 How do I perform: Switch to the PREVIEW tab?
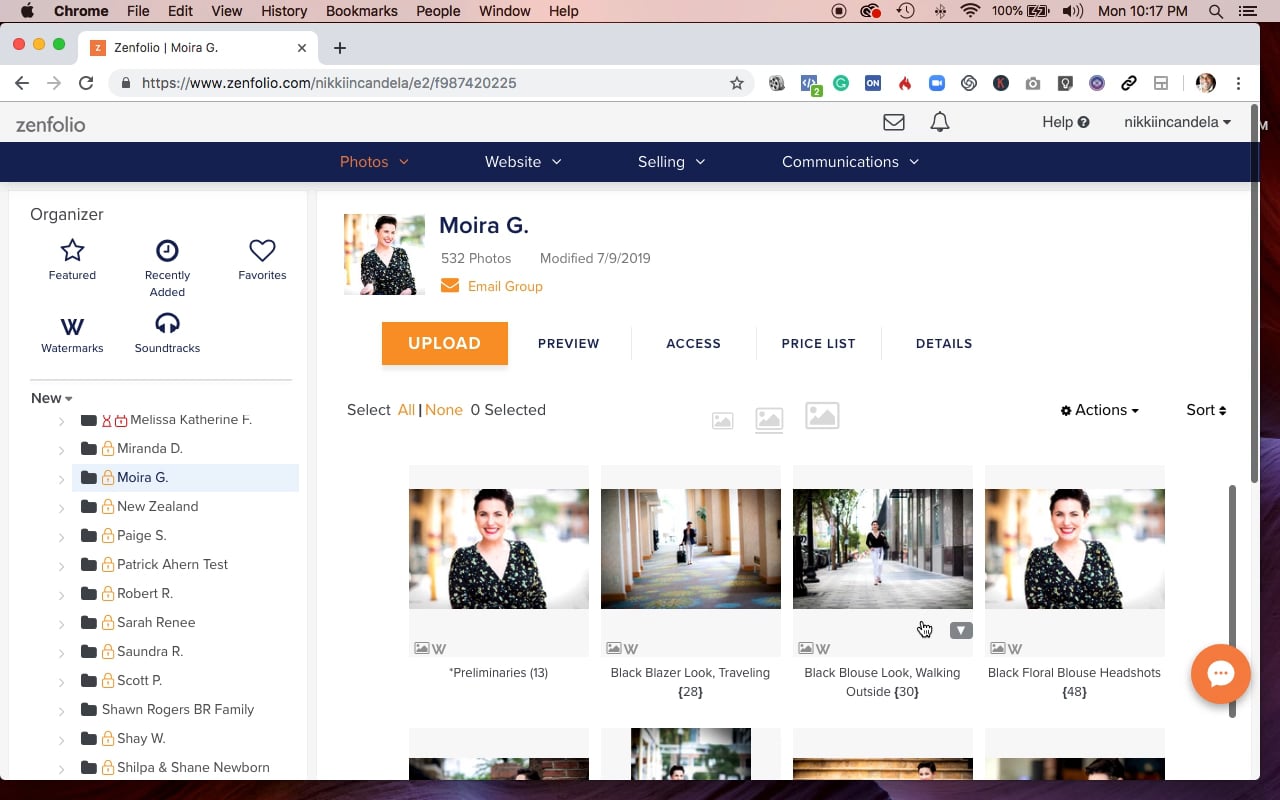click(x=569, y=343)
